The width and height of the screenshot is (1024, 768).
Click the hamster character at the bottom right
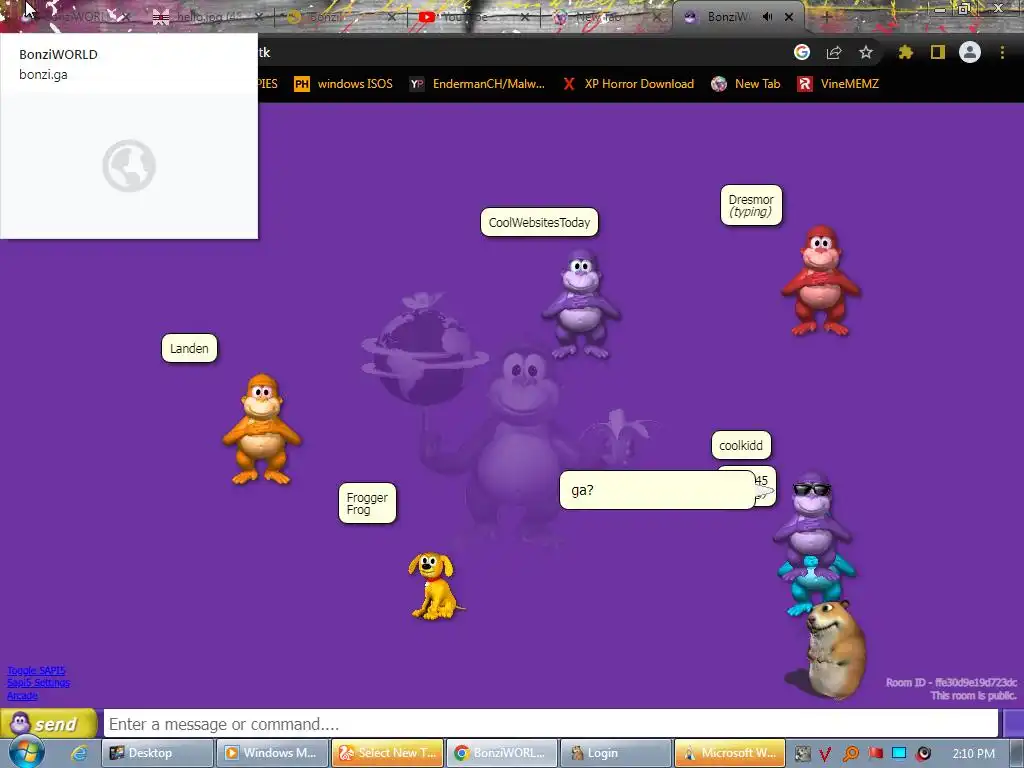point(833,650)
